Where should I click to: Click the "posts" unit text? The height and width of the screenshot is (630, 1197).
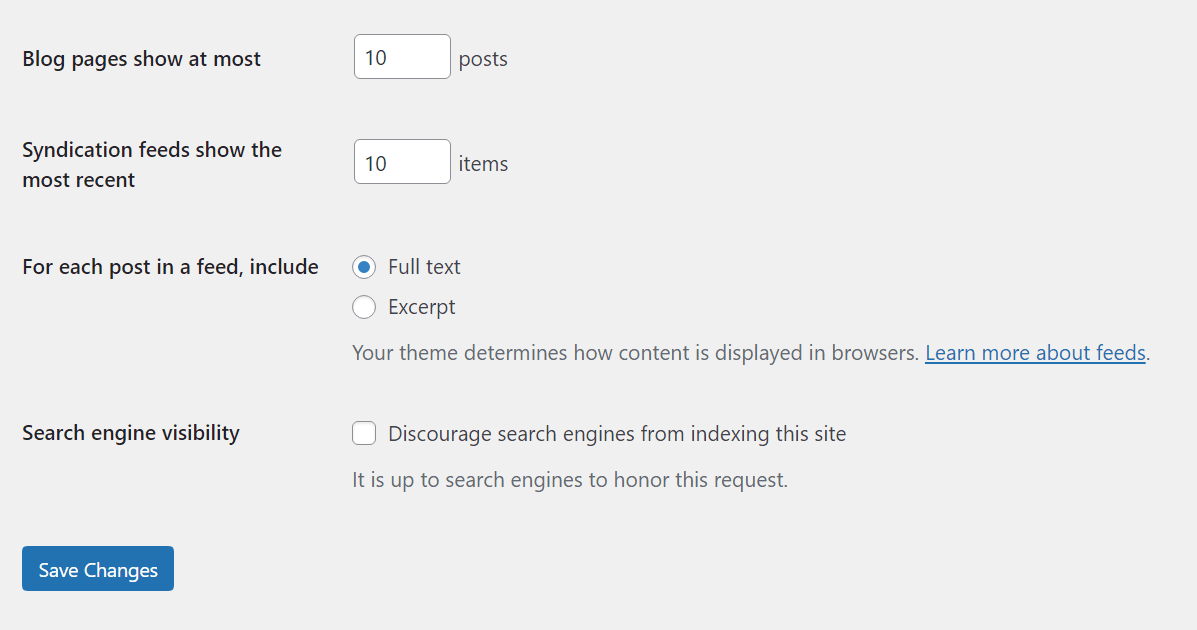click(x=483, y=59)
